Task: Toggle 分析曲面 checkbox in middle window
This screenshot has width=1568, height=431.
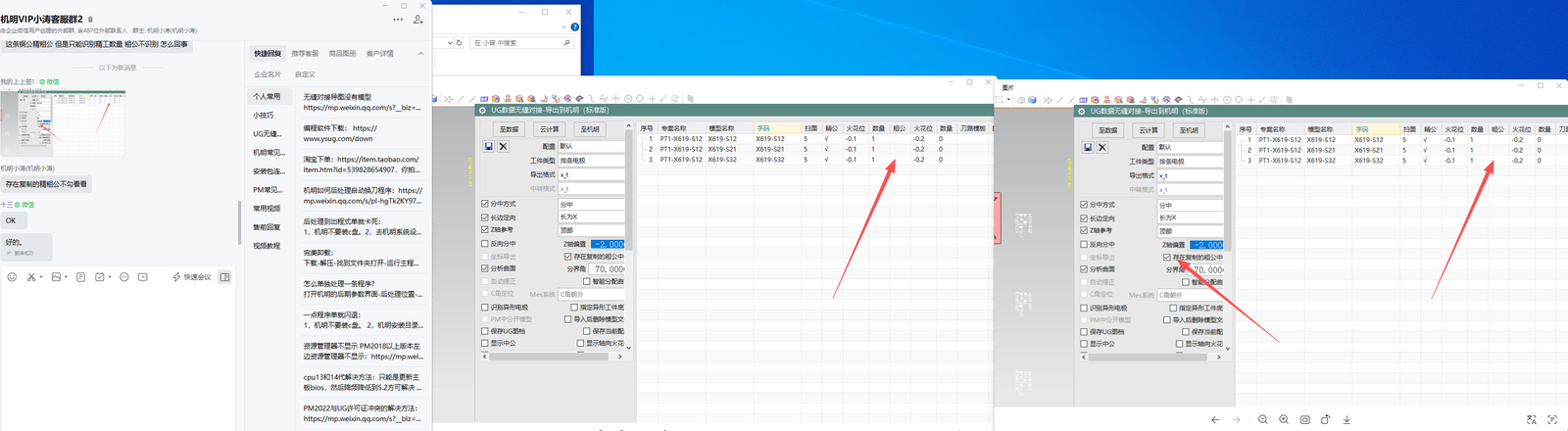Action: [484, 268]
